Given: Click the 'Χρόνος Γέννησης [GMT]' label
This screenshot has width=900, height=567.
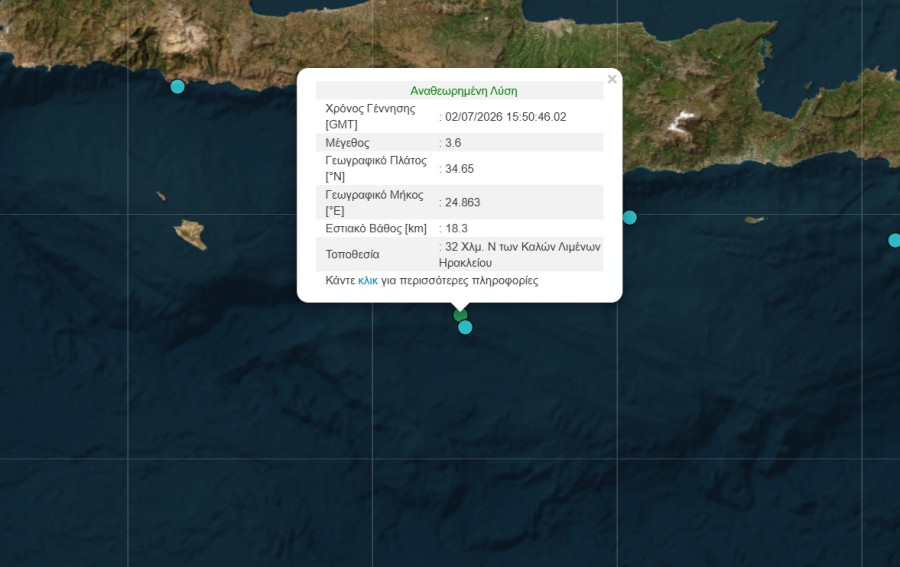Looking at the screenshot, I should pyautogui.click(x=370, y=116).
